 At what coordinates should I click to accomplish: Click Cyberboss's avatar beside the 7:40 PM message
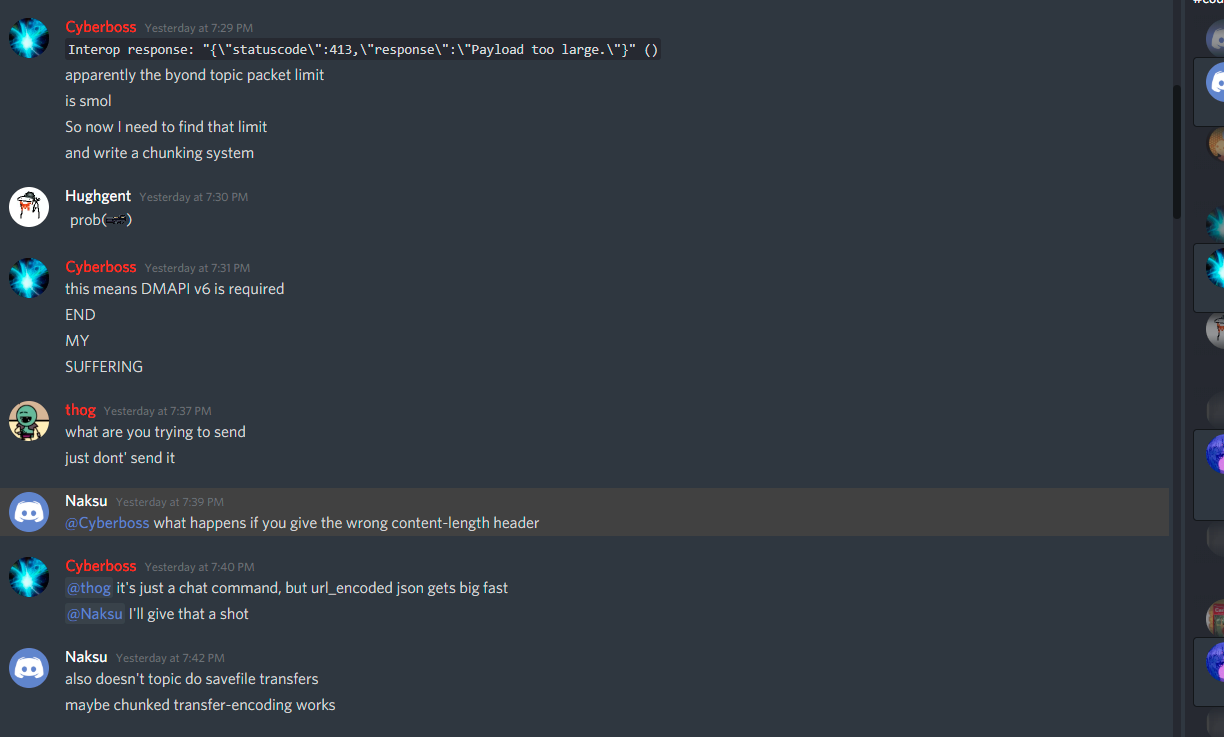(x=29, y=577)
